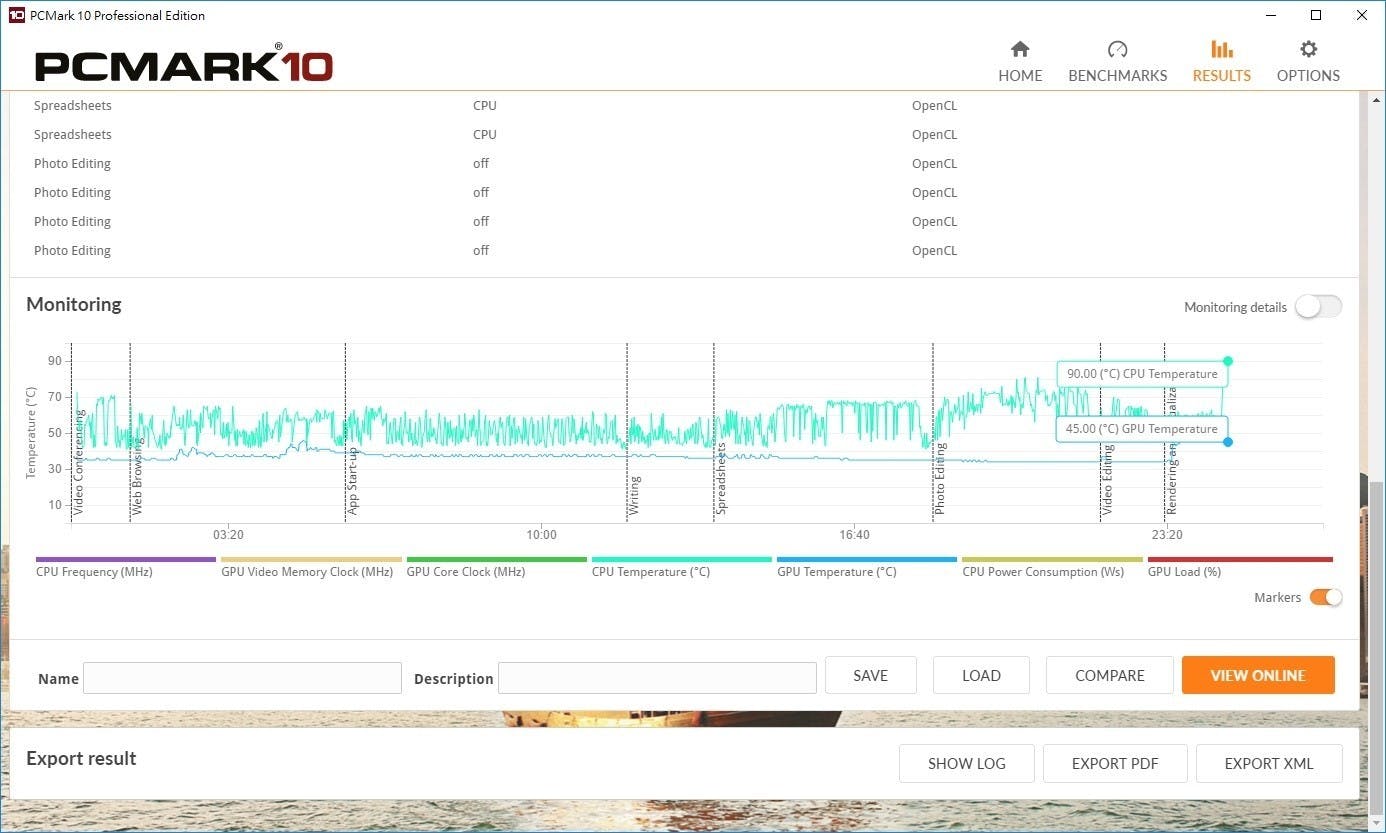Click the CPU Temperature graph endpoint dot
1386x833 pixels.
tap(1228, 361)
